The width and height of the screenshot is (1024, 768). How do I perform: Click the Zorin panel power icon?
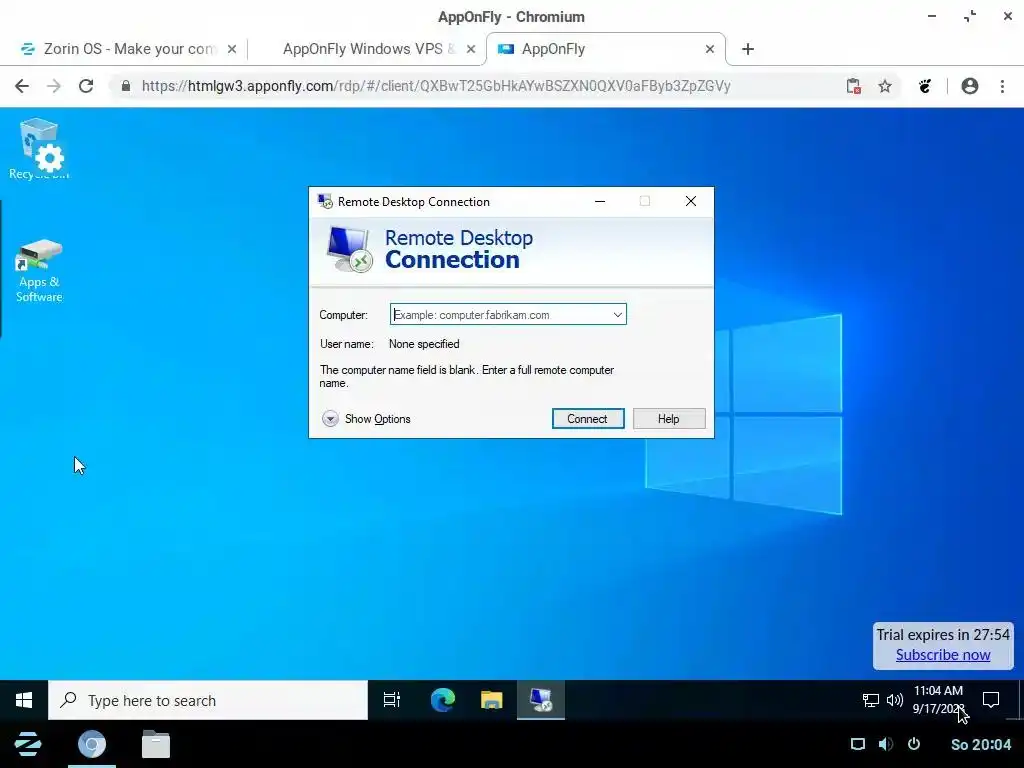click(x=914, y=744)
